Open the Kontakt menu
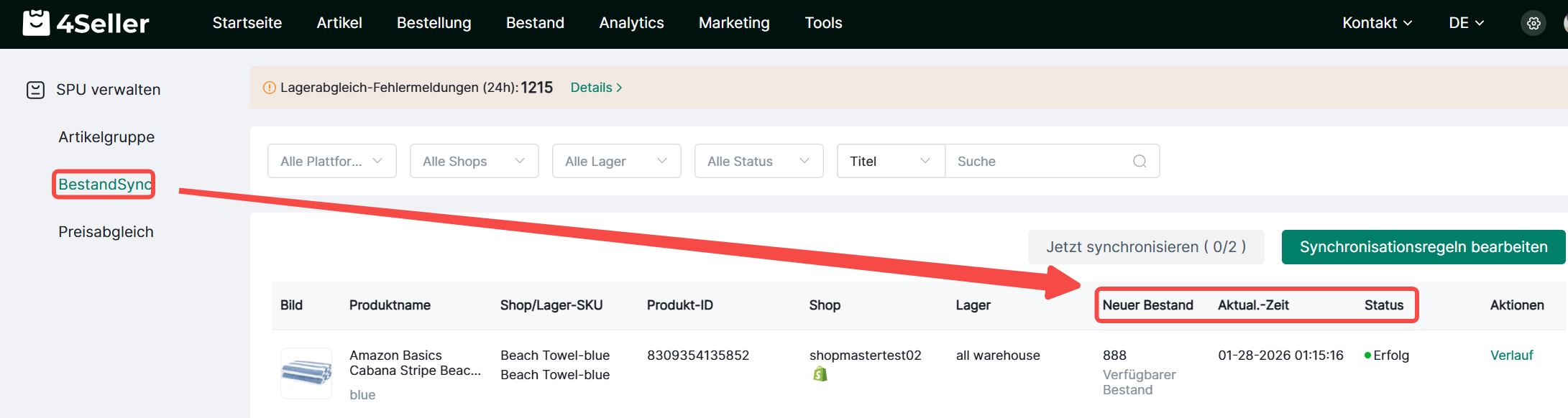1568x418 pixels. click(x=1377, y=23)
